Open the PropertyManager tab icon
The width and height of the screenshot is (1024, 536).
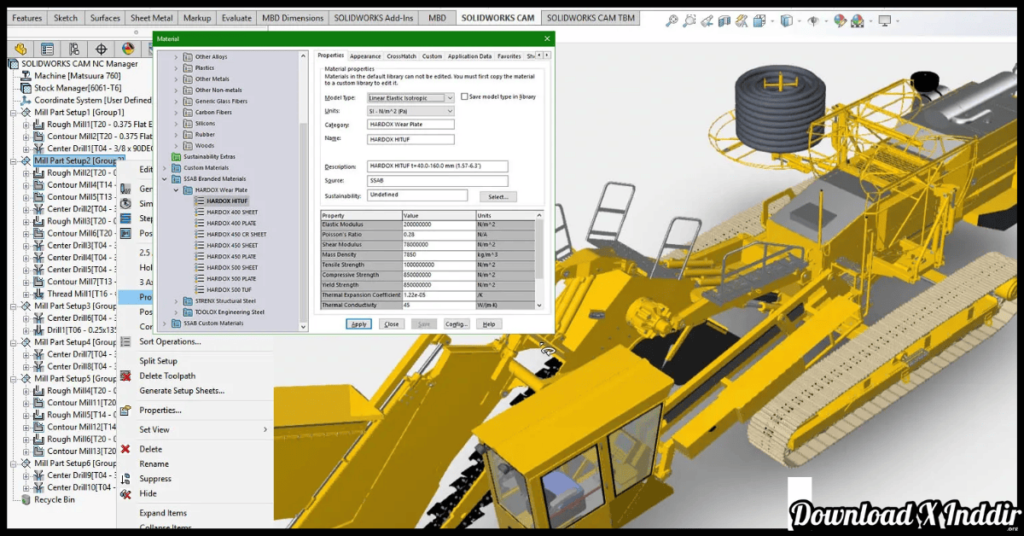48,49
